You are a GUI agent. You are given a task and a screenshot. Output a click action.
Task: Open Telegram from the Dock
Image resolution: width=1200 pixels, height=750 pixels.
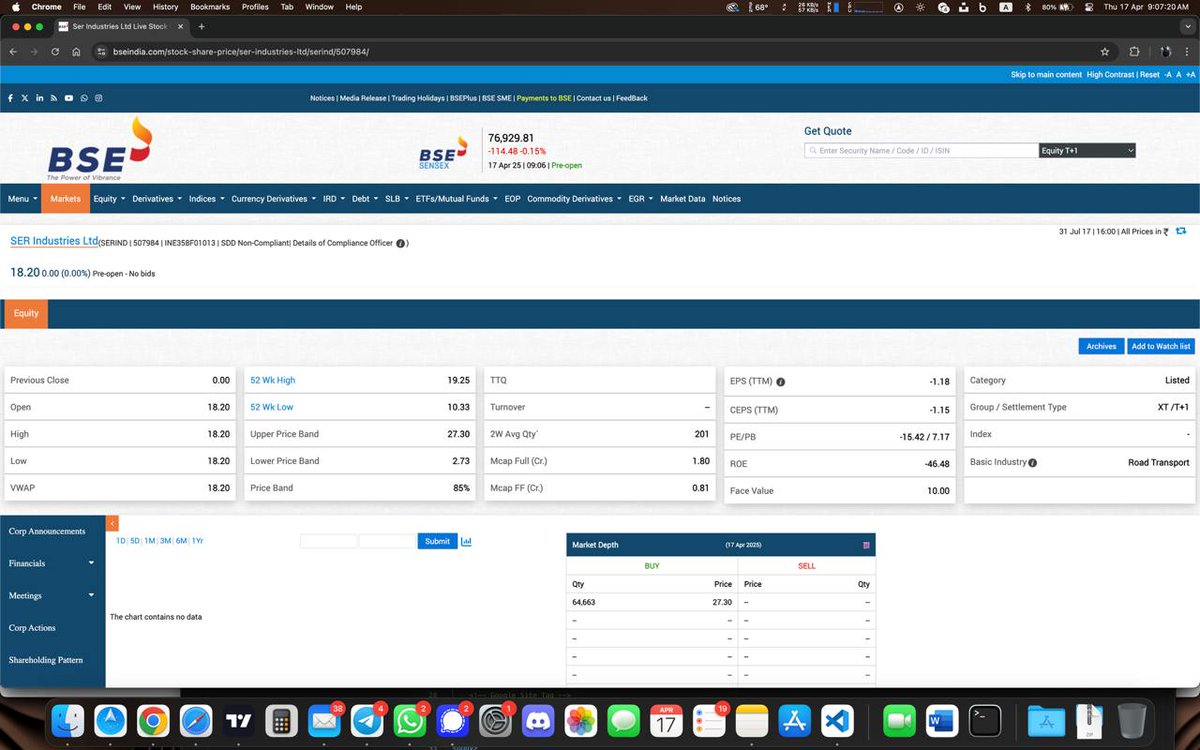pos(367,720)
